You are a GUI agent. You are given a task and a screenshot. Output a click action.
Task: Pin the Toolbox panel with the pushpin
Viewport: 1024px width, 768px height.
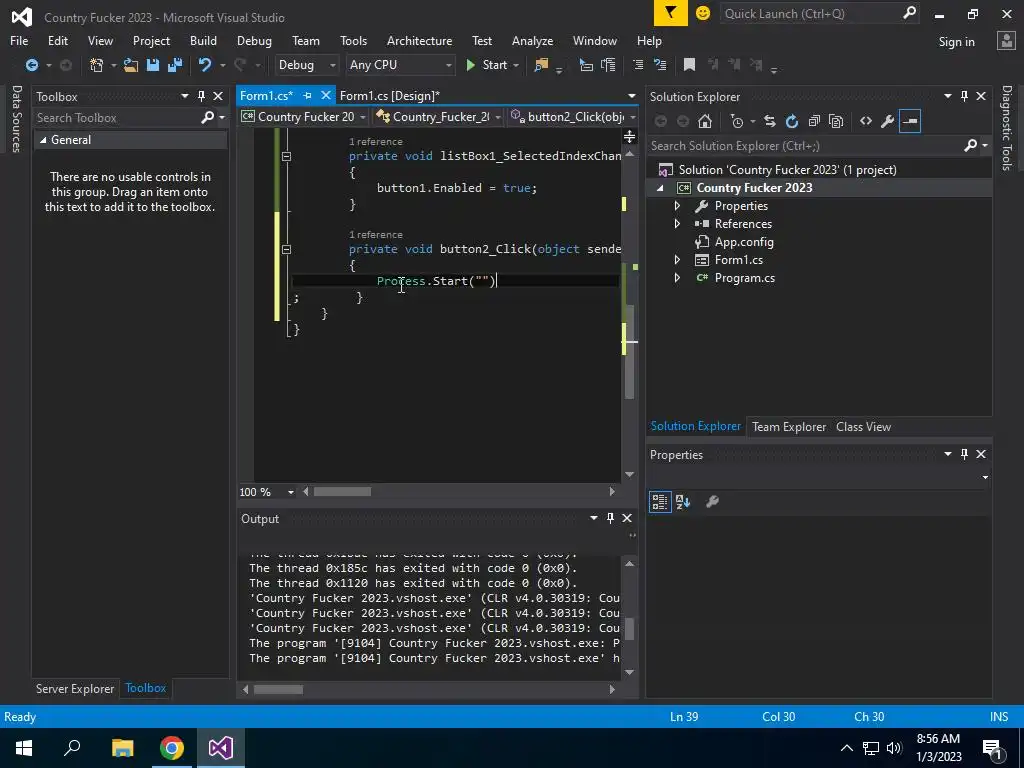[201, 96]
